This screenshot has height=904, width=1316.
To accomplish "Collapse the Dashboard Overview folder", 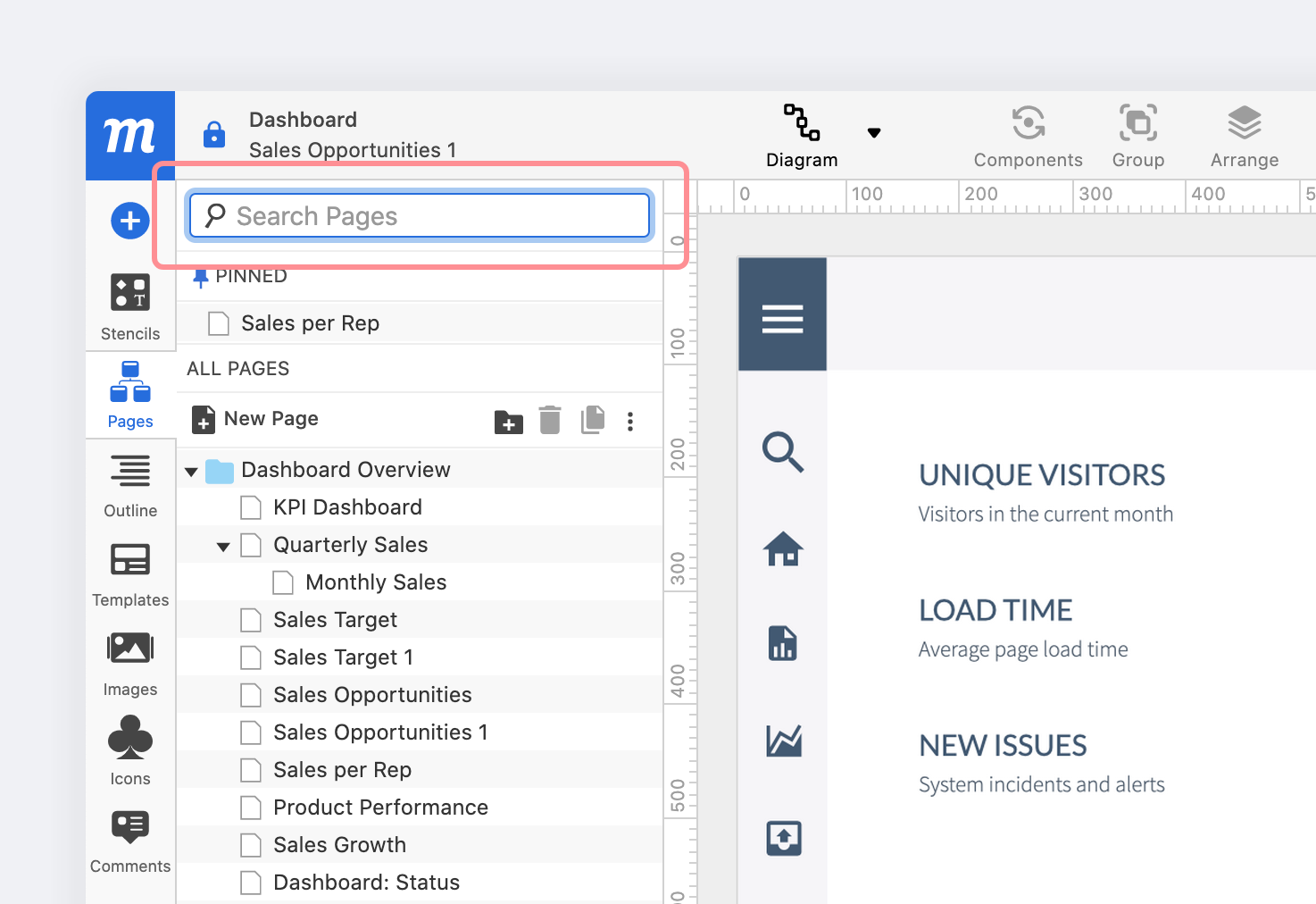I will pyautogui.click(x=191, y=472).
